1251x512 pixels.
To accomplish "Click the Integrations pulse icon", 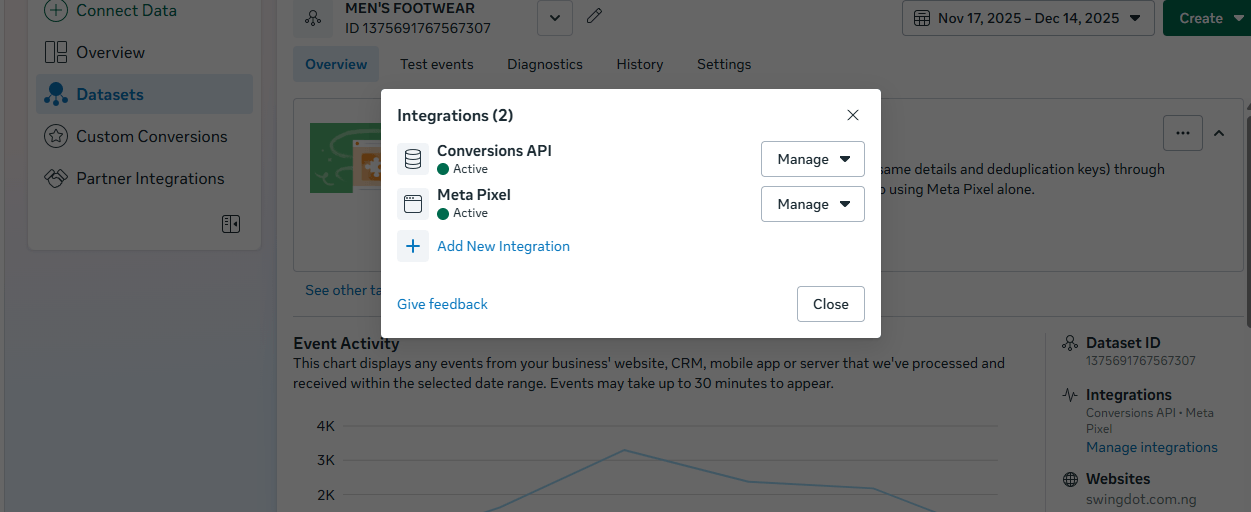I will 1070,395.
